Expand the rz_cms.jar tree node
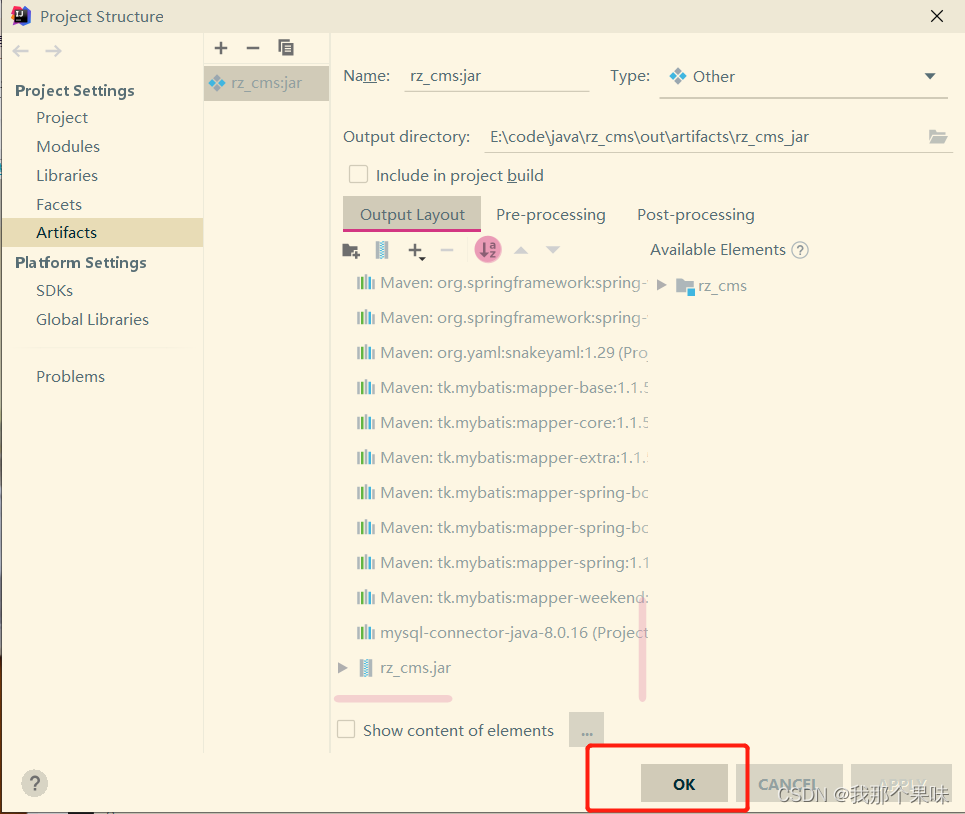965x814 pixels. (343, 668)
